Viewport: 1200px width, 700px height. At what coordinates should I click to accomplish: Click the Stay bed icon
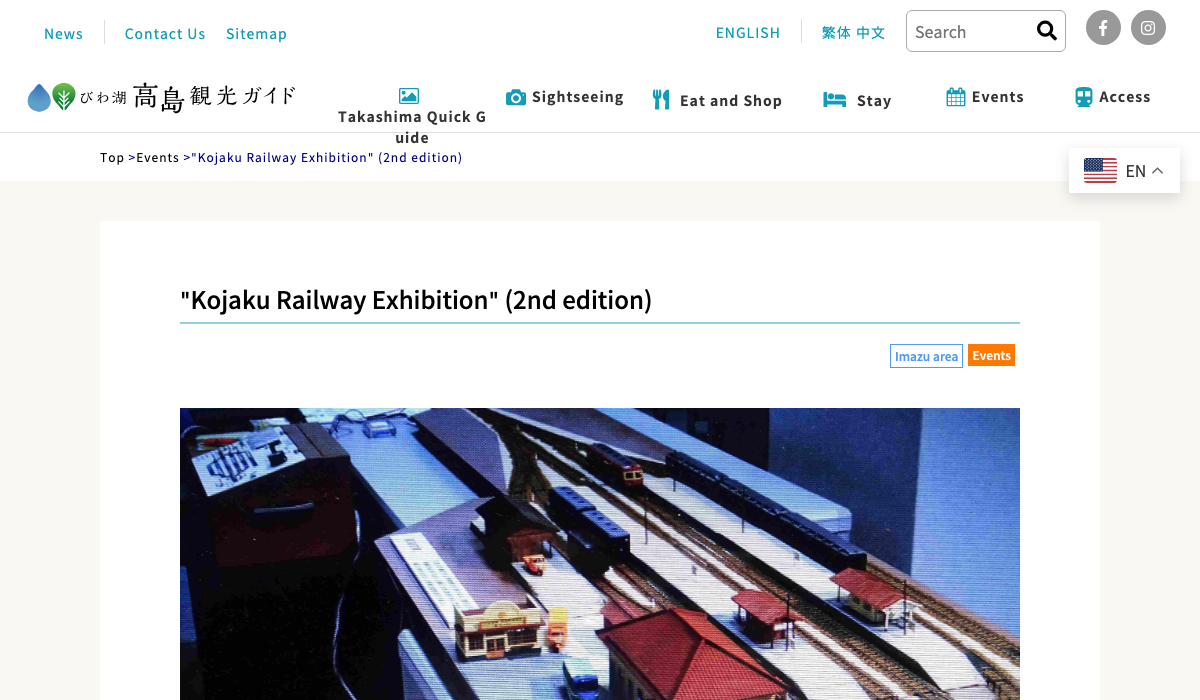835,99
